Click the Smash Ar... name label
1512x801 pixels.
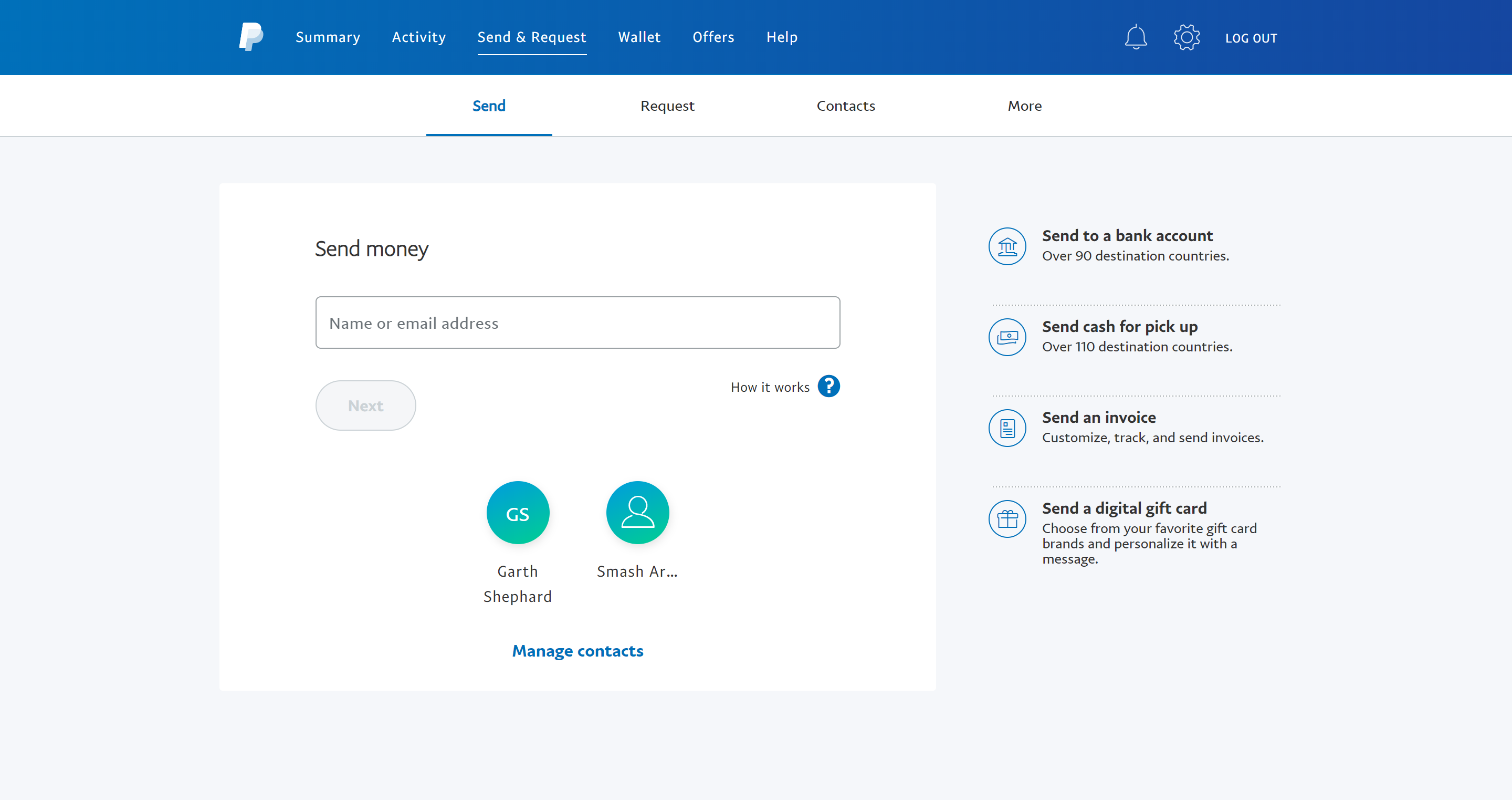pos(637,572)
